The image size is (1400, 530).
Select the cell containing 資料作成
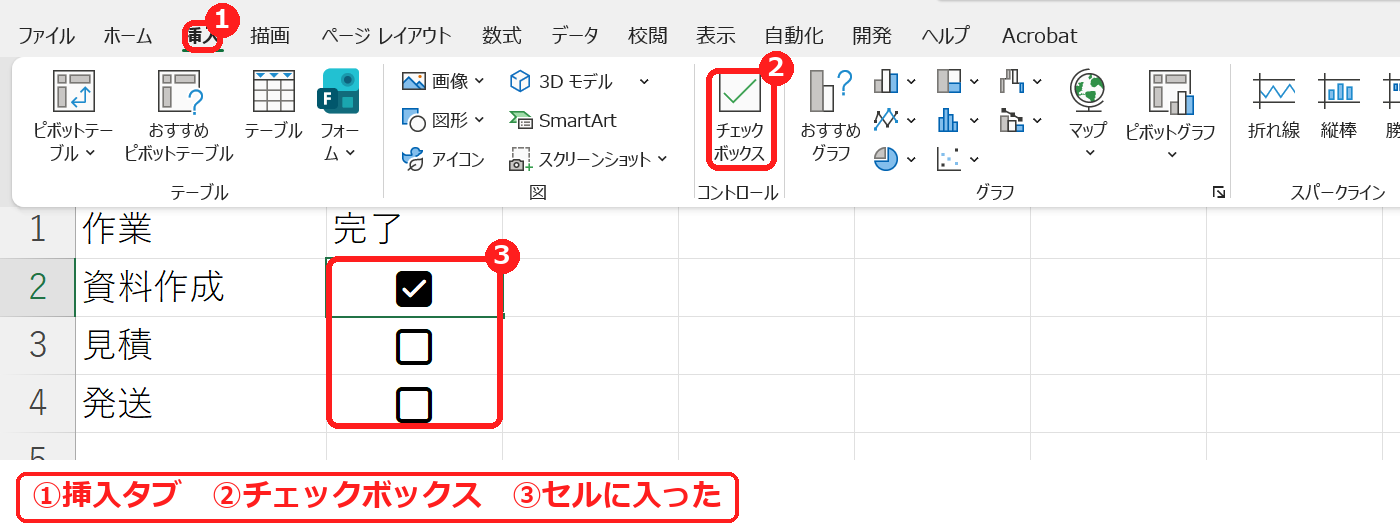pos(201,288)
